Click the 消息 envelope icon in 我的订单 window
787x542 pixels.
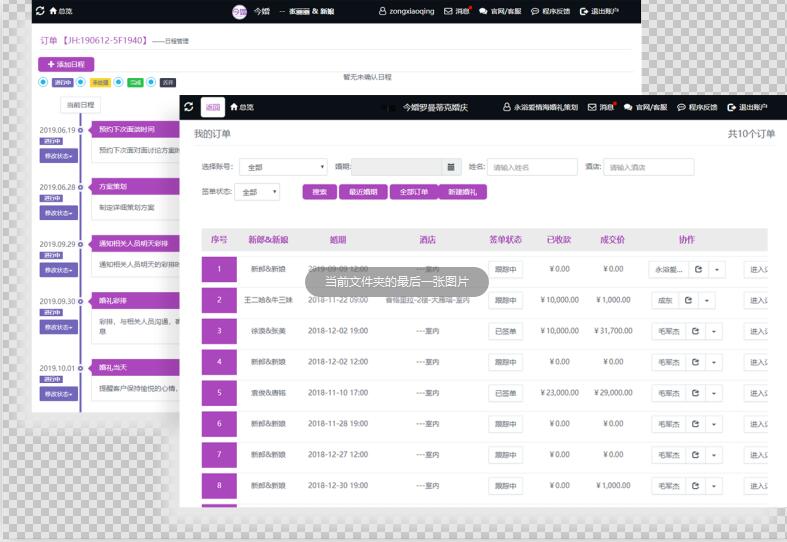592,107
